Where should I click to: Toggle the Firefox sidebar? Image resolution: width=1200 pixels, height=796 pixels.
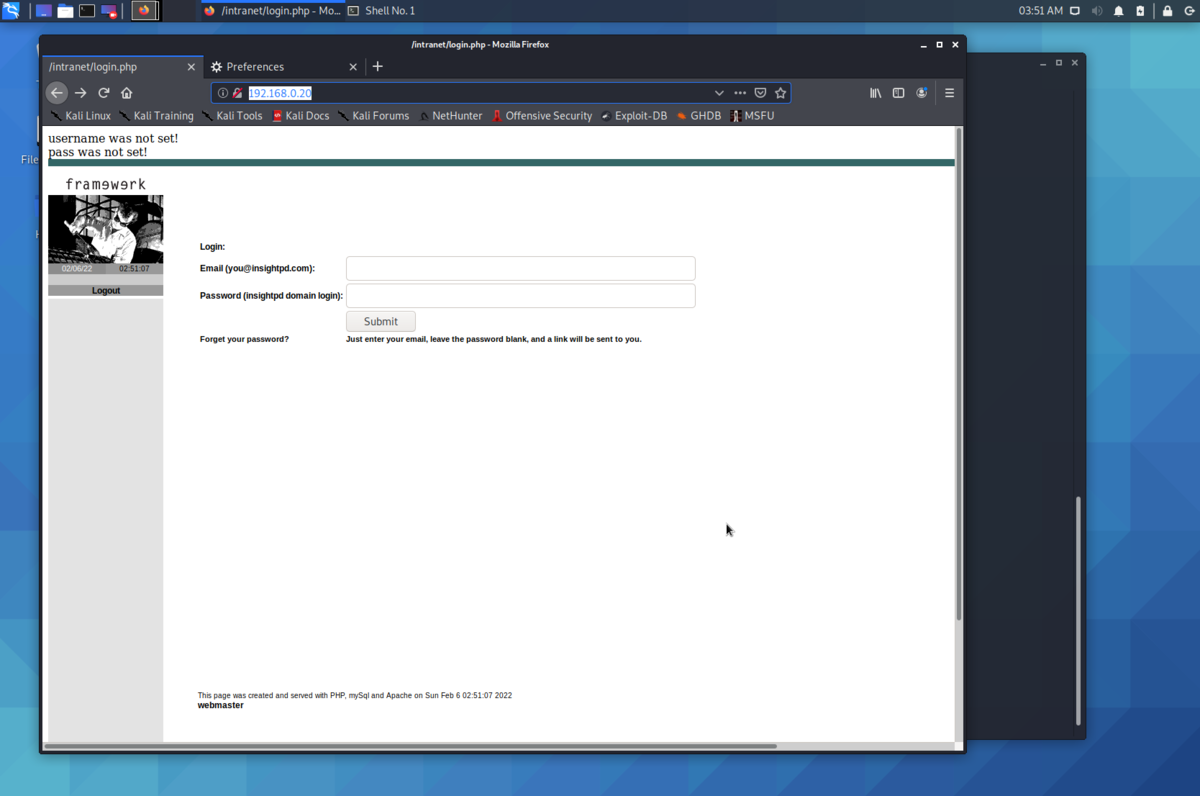899,93
